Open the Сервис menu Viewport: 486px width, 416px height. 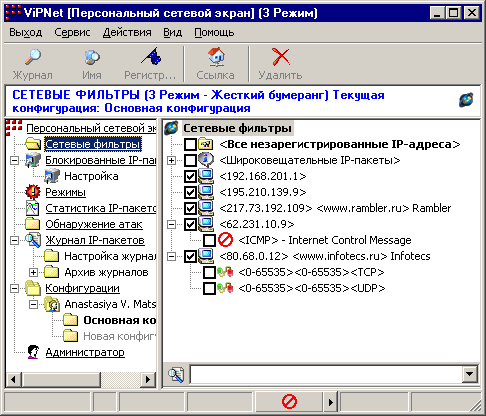pyautogui.click(x=72, y=32)
